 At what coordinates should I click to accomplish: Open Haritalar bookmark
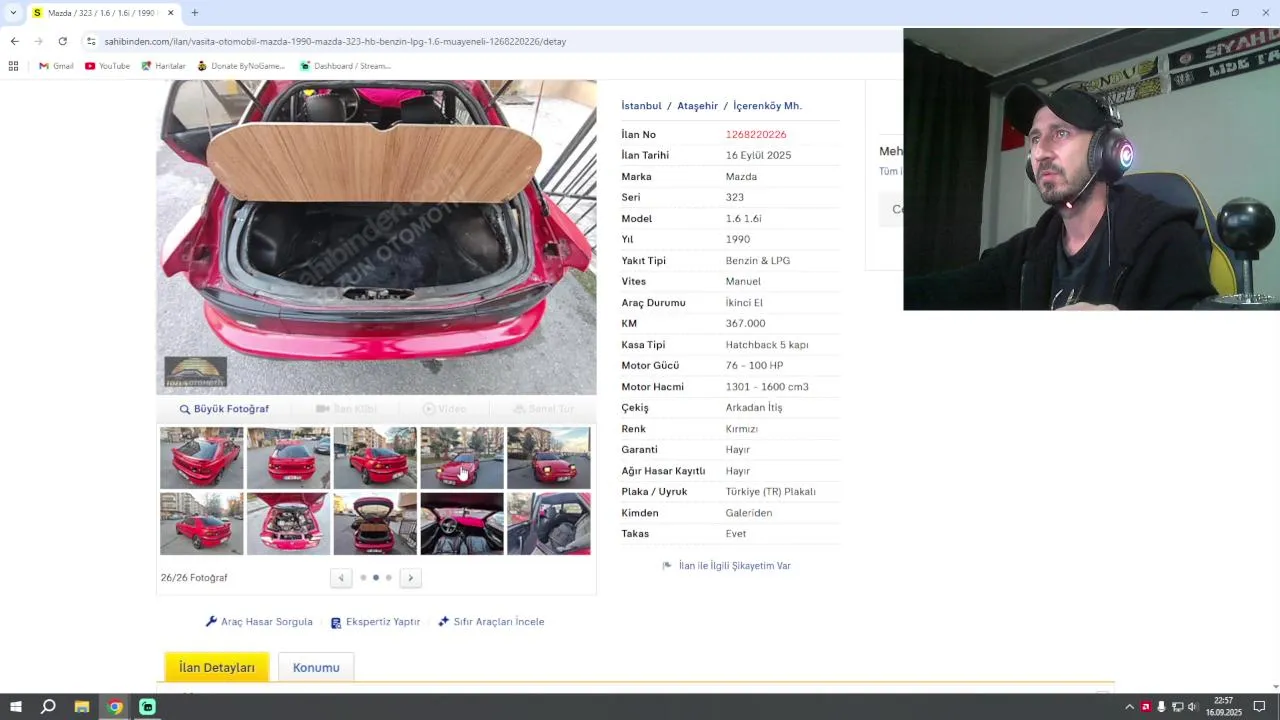tap(163, 66)
